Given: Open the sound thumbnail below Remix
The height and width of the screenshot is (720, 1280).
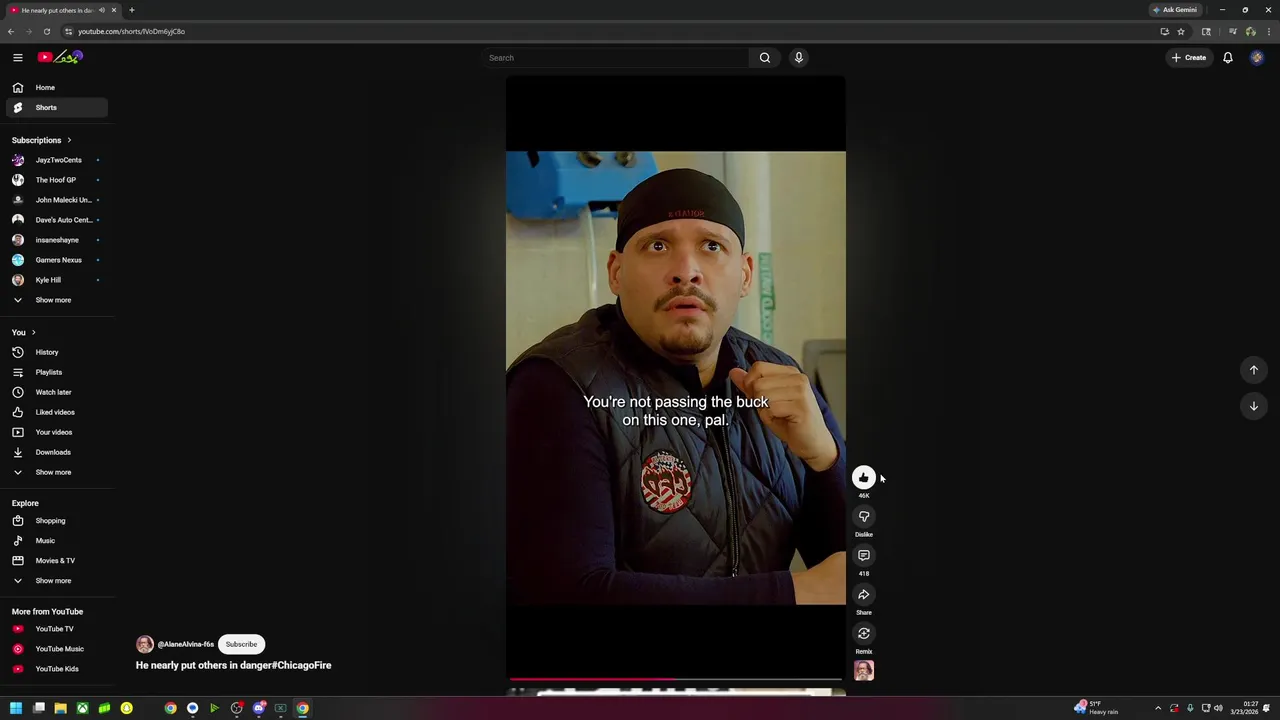Looking at the screenshot, I should click(x=864, y=671).
